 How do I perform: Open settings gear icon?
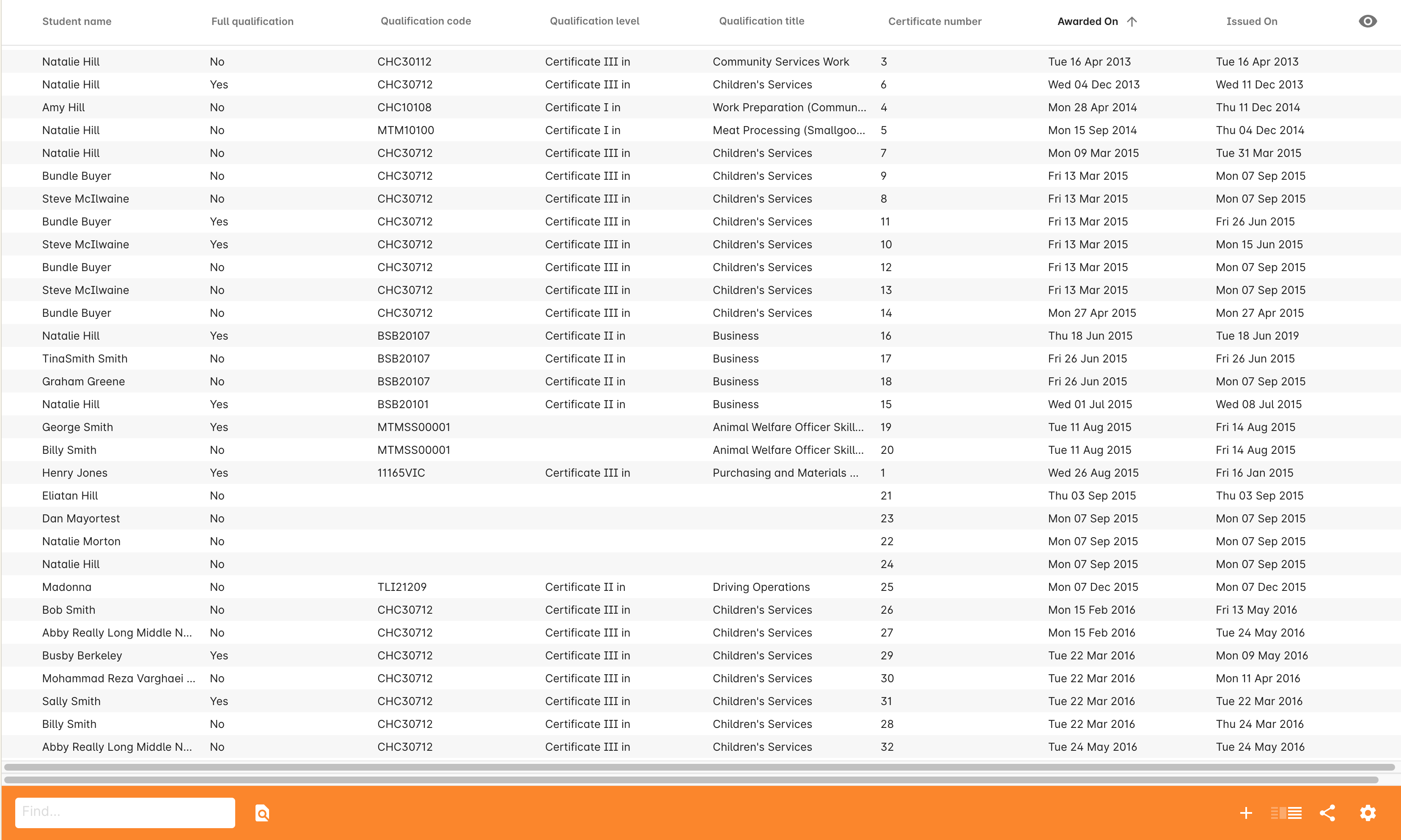(1368, 813)
